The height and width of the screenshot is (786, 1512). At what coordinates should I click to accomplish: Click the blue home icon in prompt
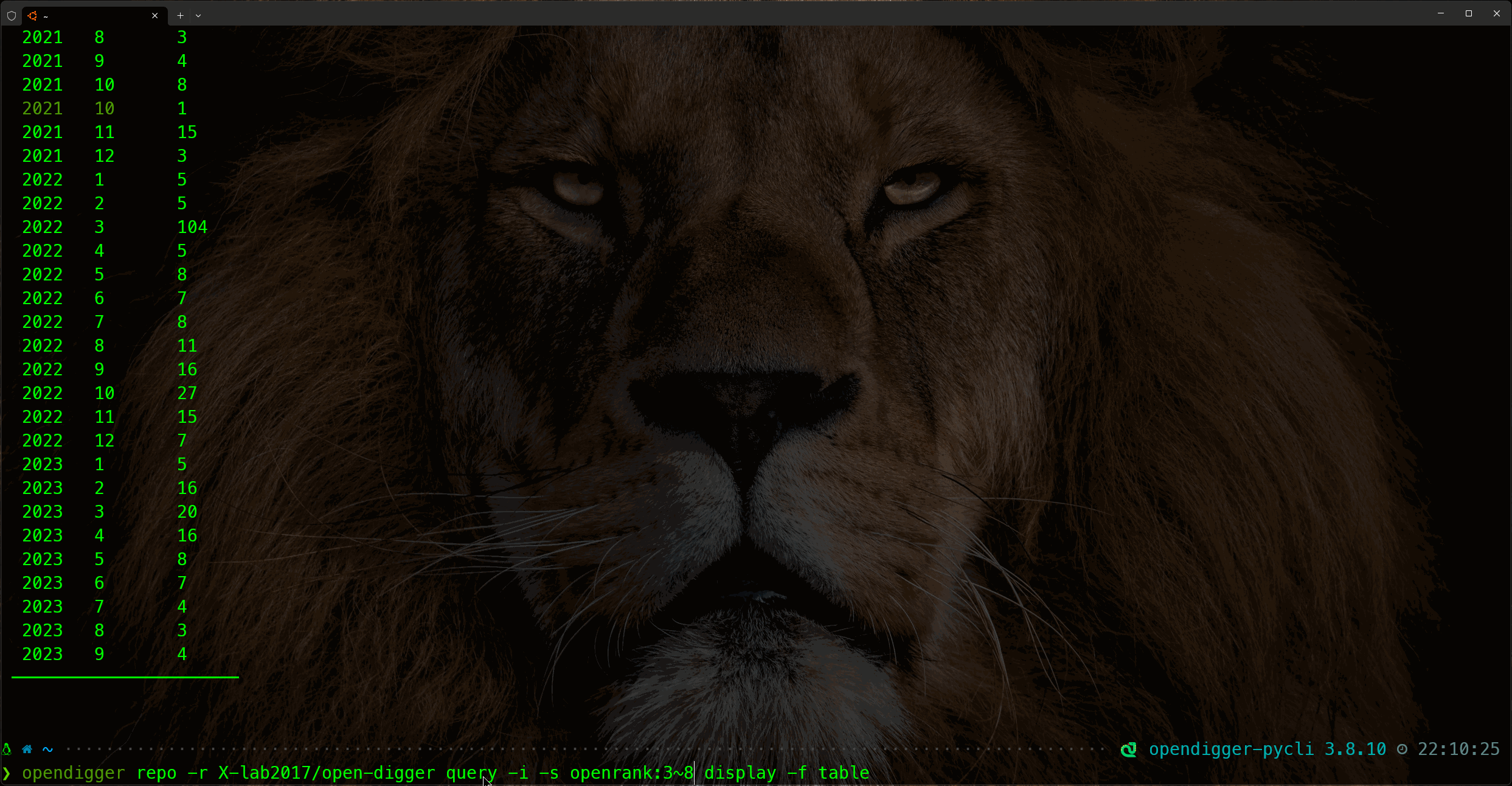[27, 749]
